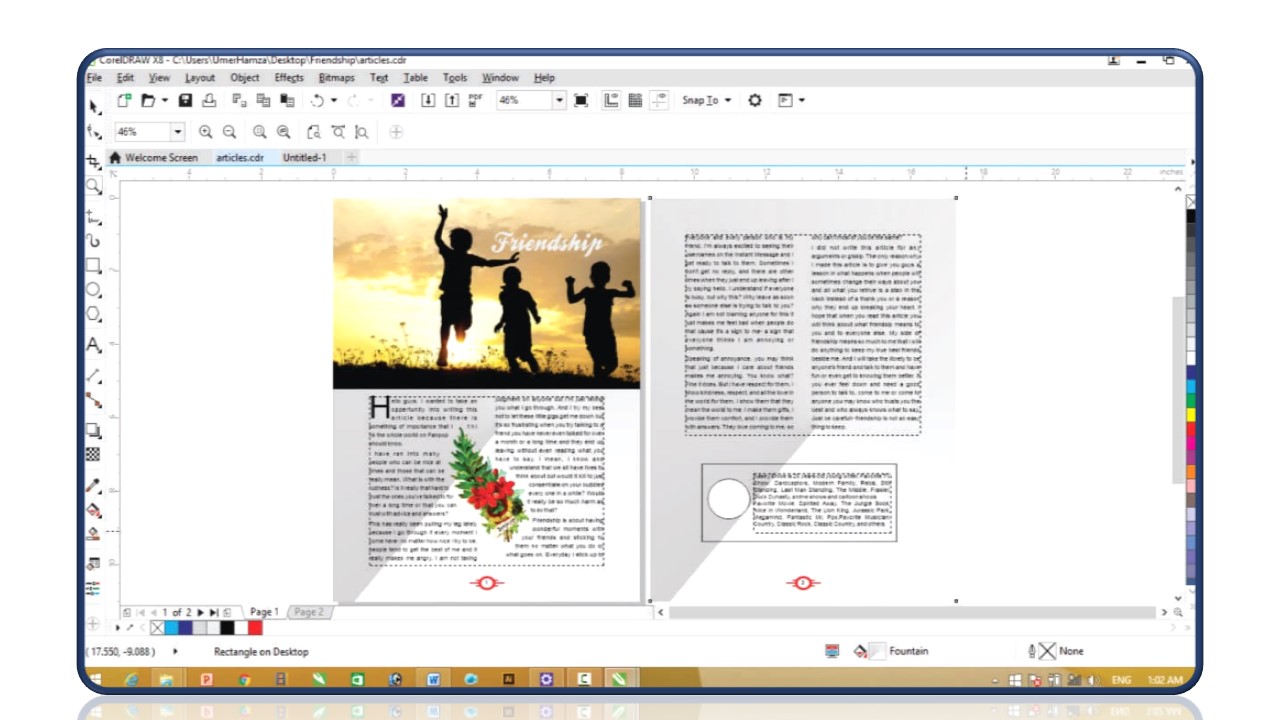Open PowerPoint from the taskbar
This screenshot has height=720, width=1280.
tap(207, 679)
